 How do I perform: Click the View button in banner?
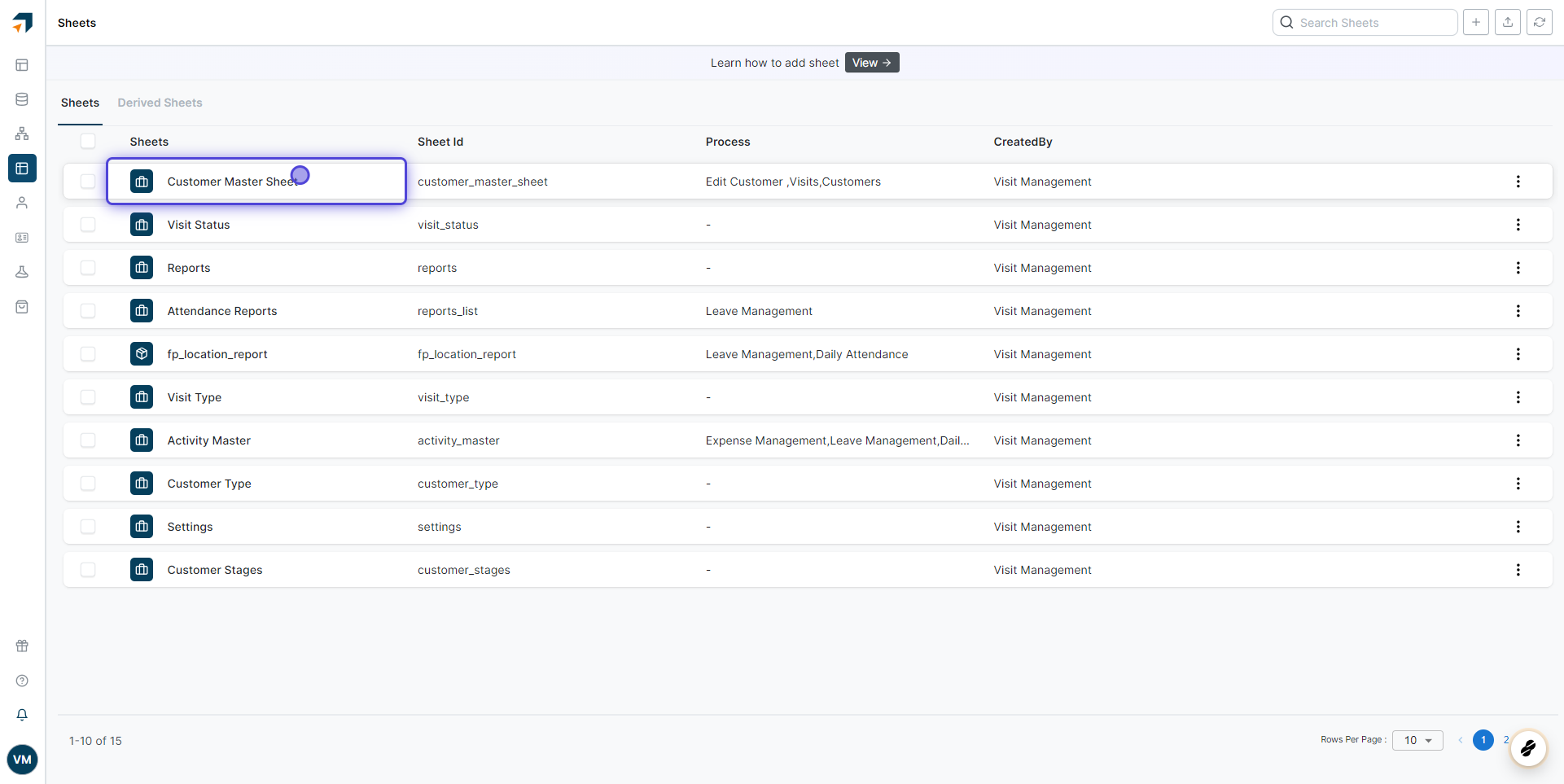pos(871,63)
